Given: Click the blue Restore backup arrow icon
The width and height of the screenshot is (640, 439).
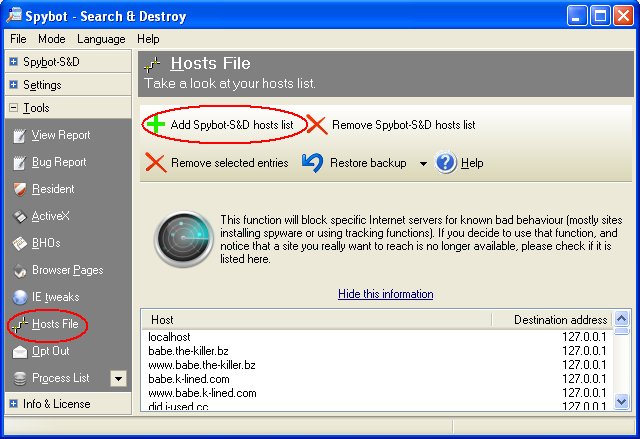Looking at the screenshot, I should (313, 163).
